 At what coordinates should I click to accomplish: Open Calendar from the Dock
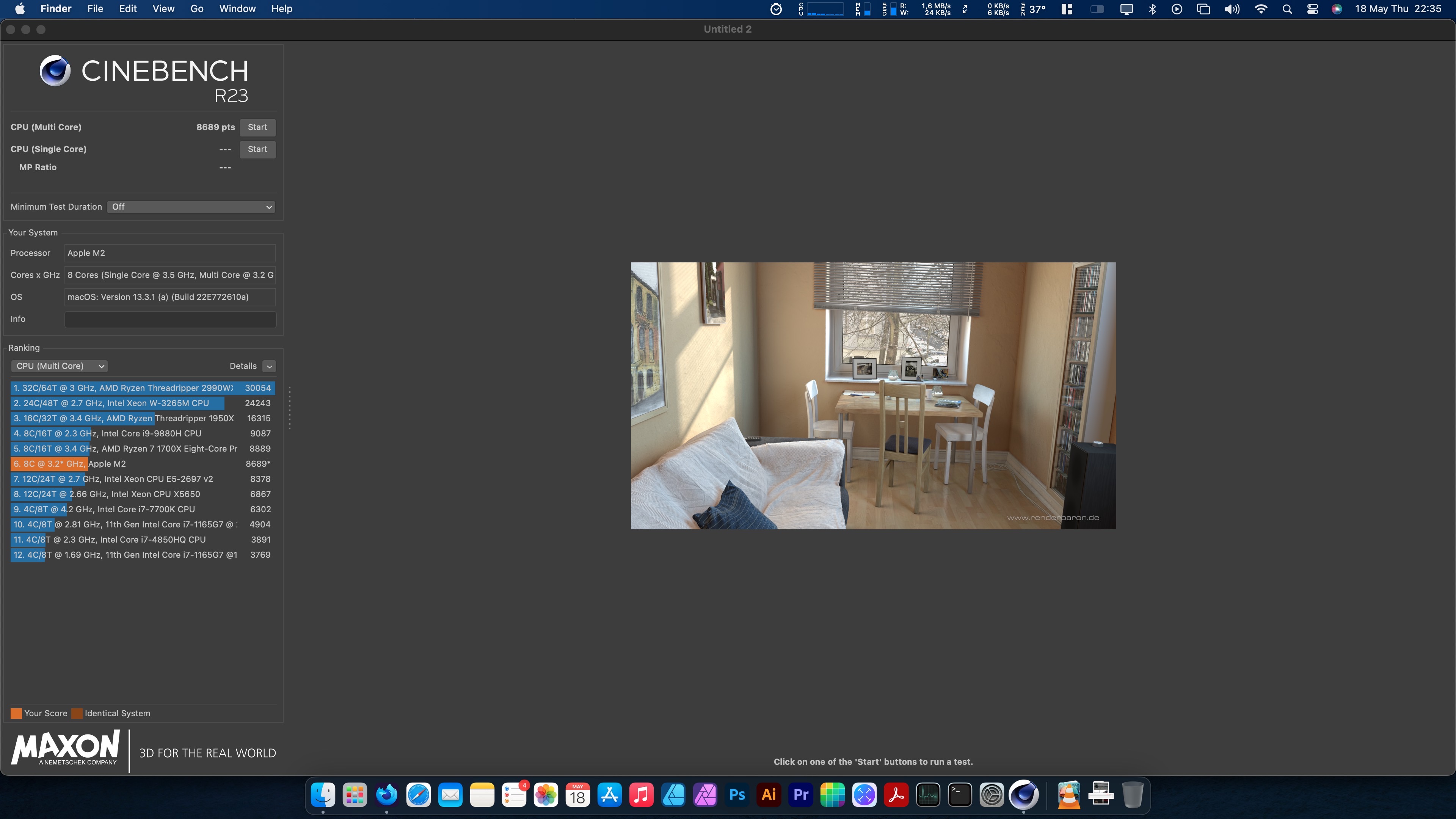(x=577, y=795)
